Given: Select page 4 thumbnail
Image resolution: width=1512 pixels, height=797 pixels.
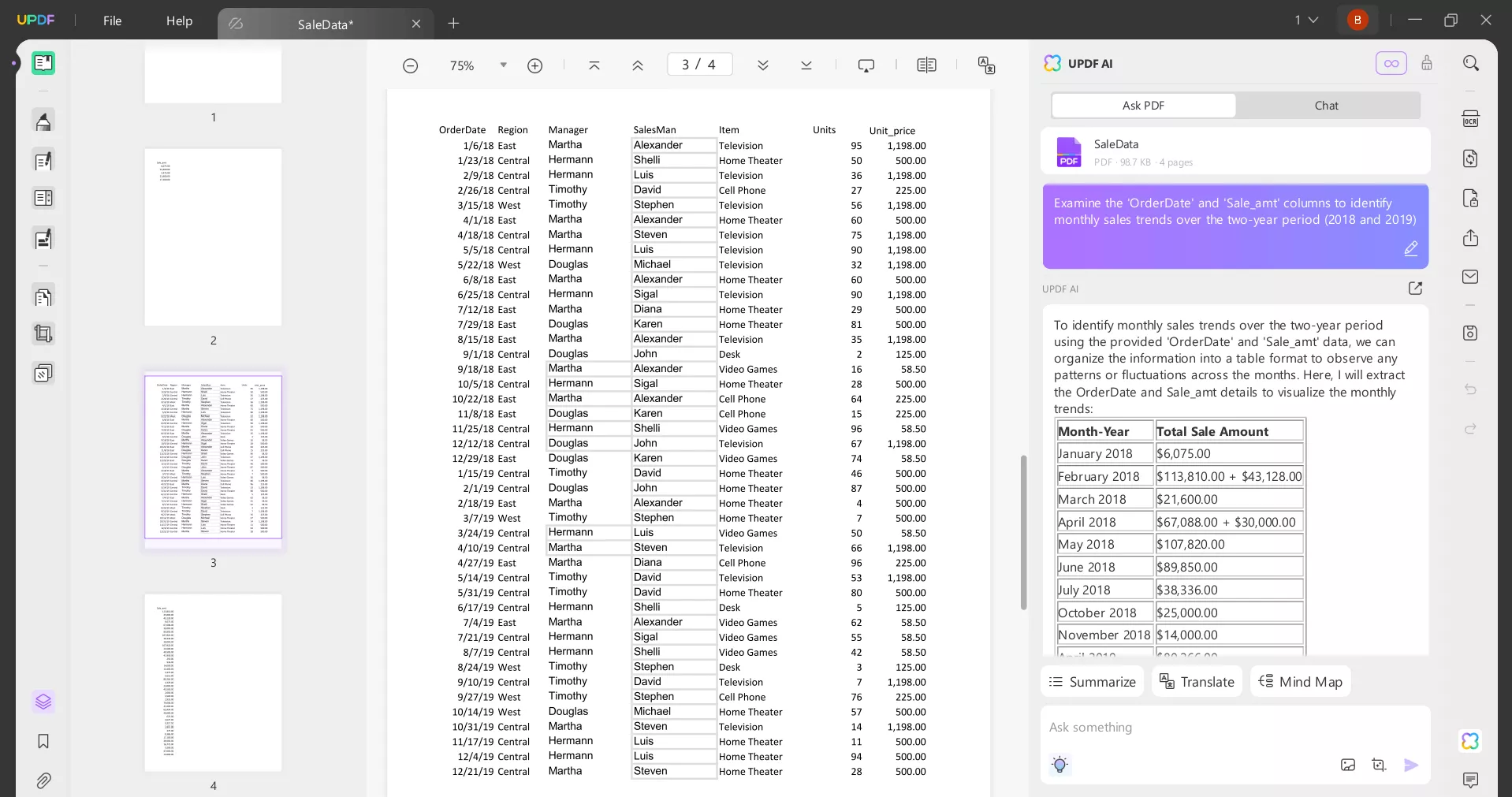Looking at the screenshot, I should click(213, 683).
